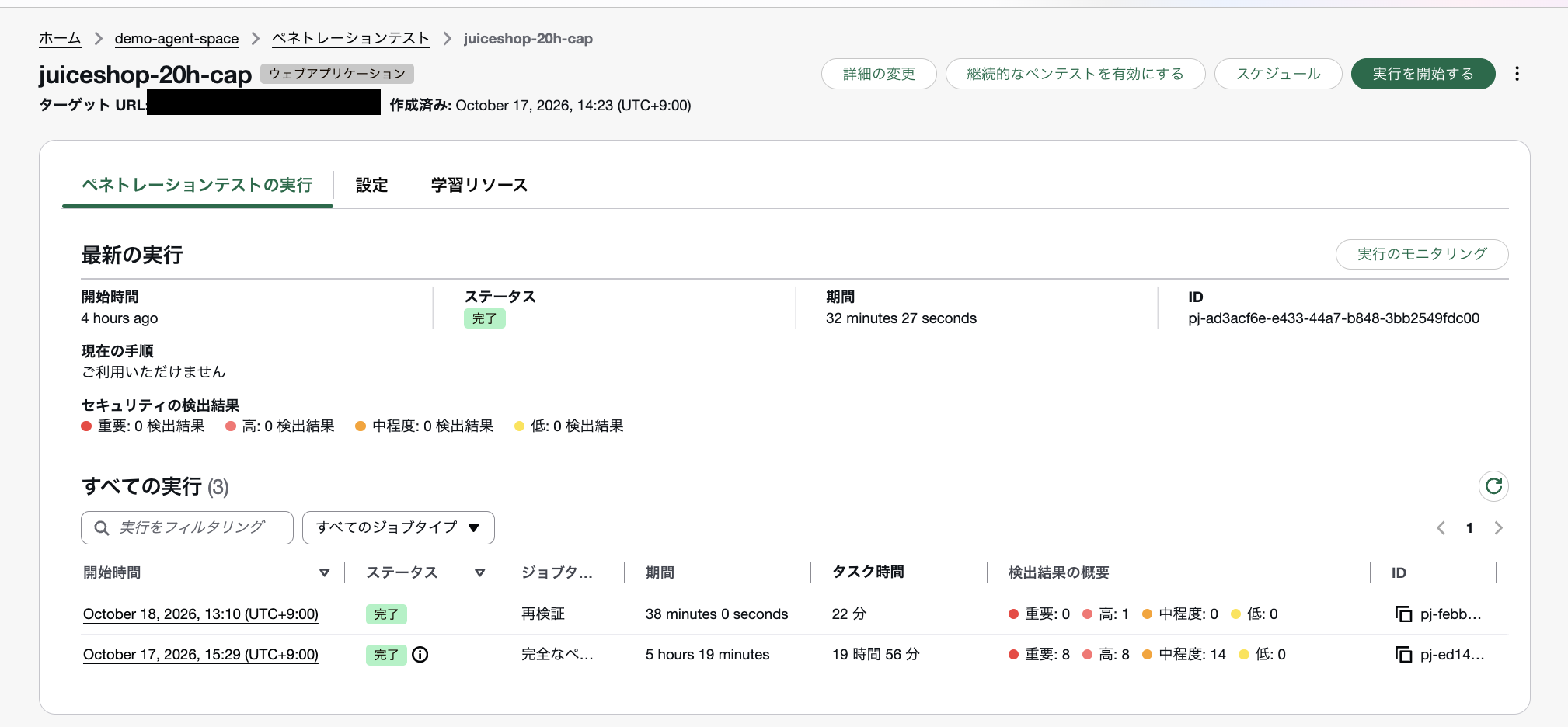This screenshot has width=1568, height=727.
Task: Click 38 minutes 0 seconds duration cell
Action: pos(716,614)
